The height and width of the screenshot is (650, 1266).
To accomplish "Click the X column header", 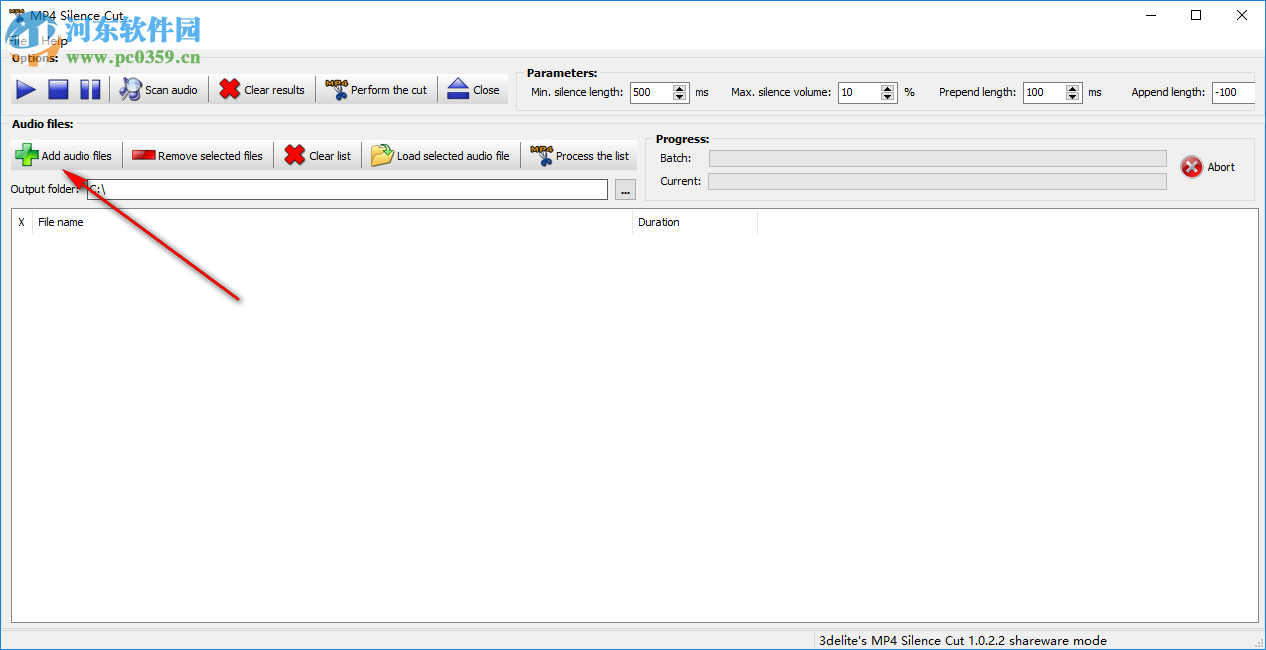I will pyautogui.click(x=22, y=222).
